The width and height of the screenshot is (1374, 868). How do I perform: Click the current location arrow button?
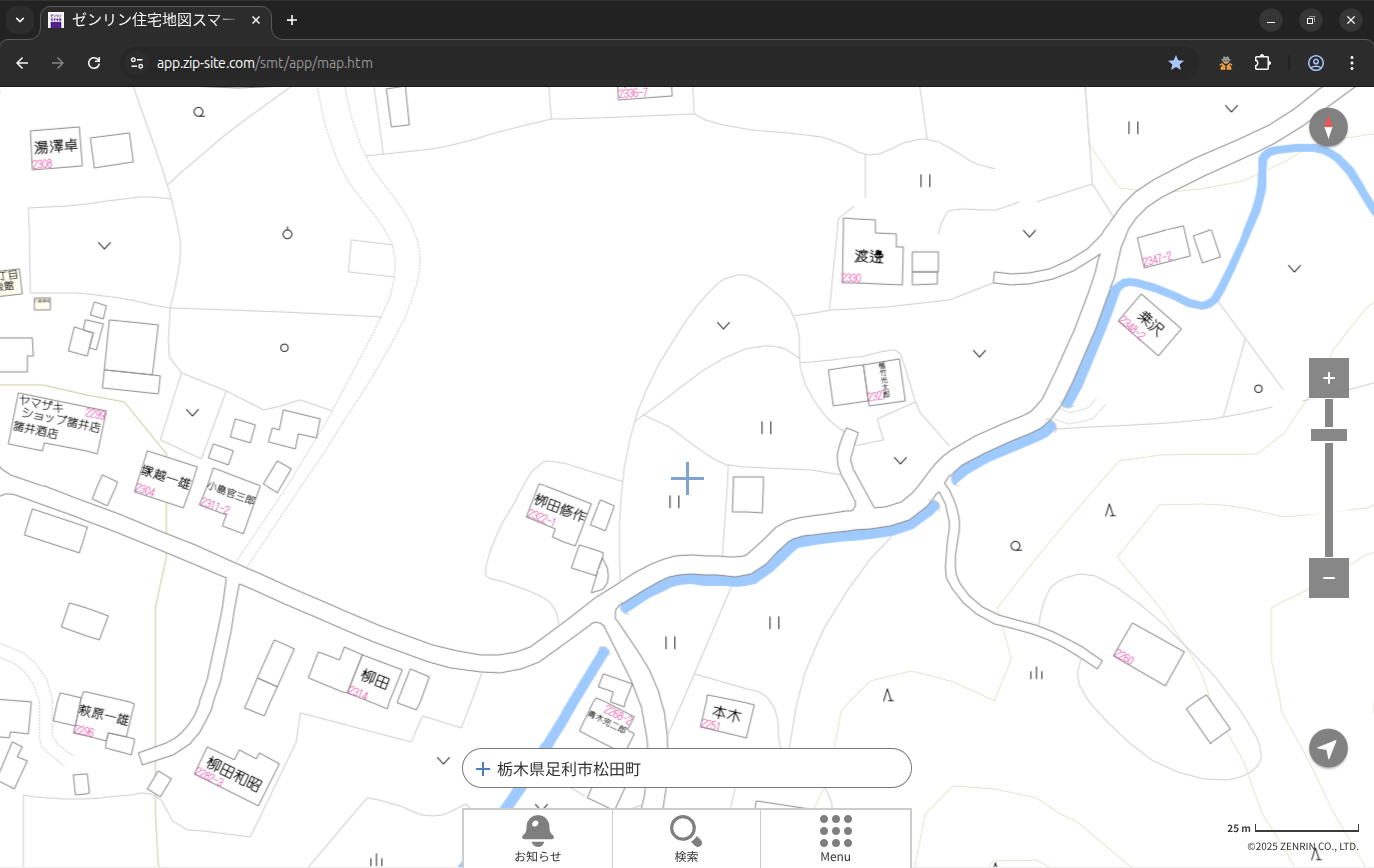coord(1328,748)
